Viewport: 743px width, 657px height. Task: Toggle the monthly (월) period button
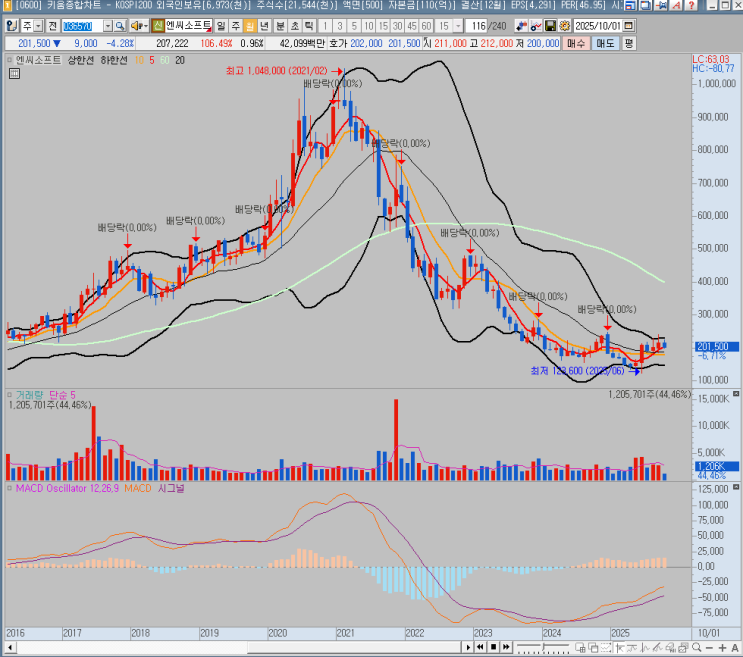pyautogui.click(x=250, y=26)
